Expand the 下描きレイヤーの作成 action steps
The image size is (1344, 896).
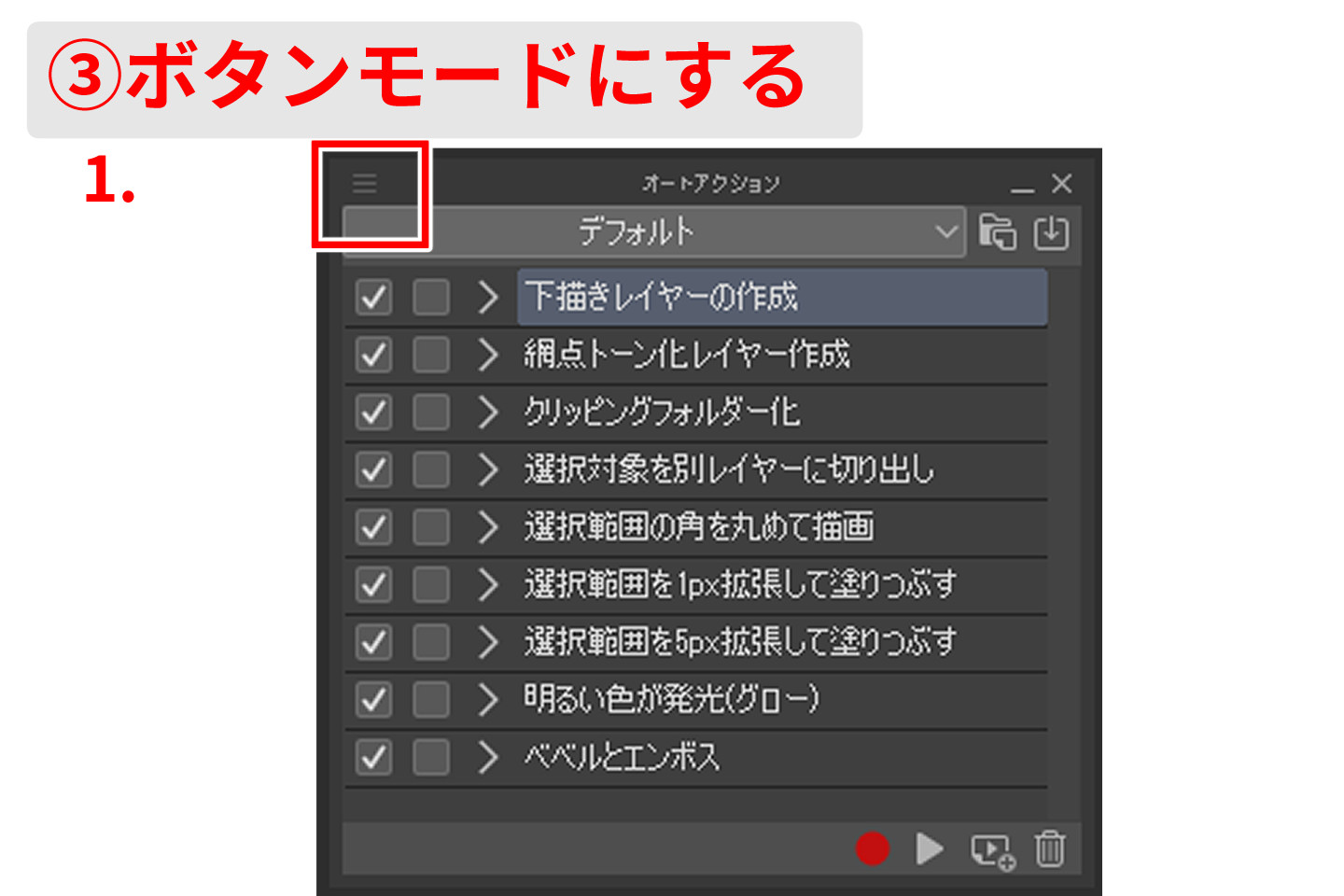486,297
